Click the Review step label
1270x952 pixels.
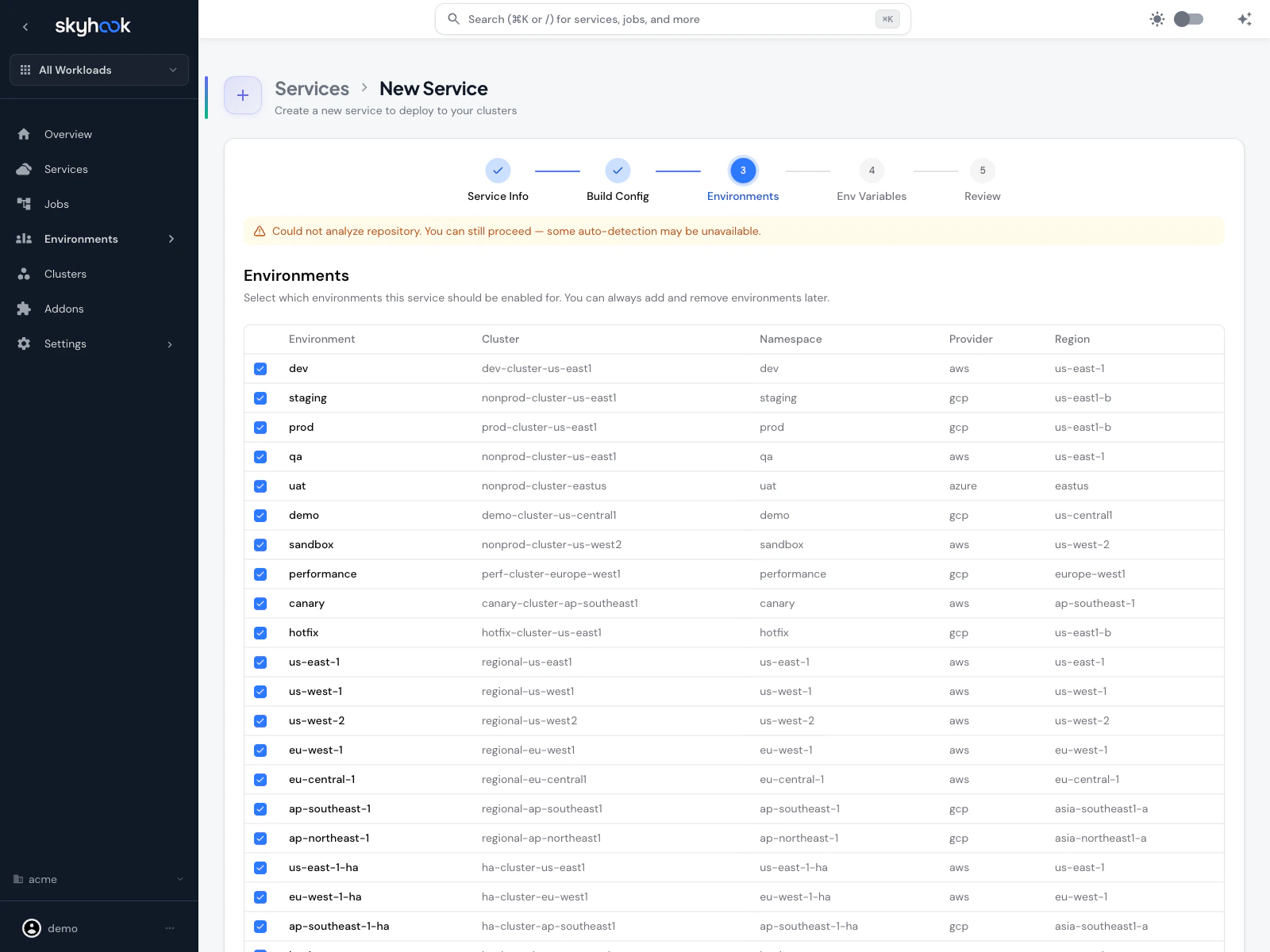tap(982, 196)
